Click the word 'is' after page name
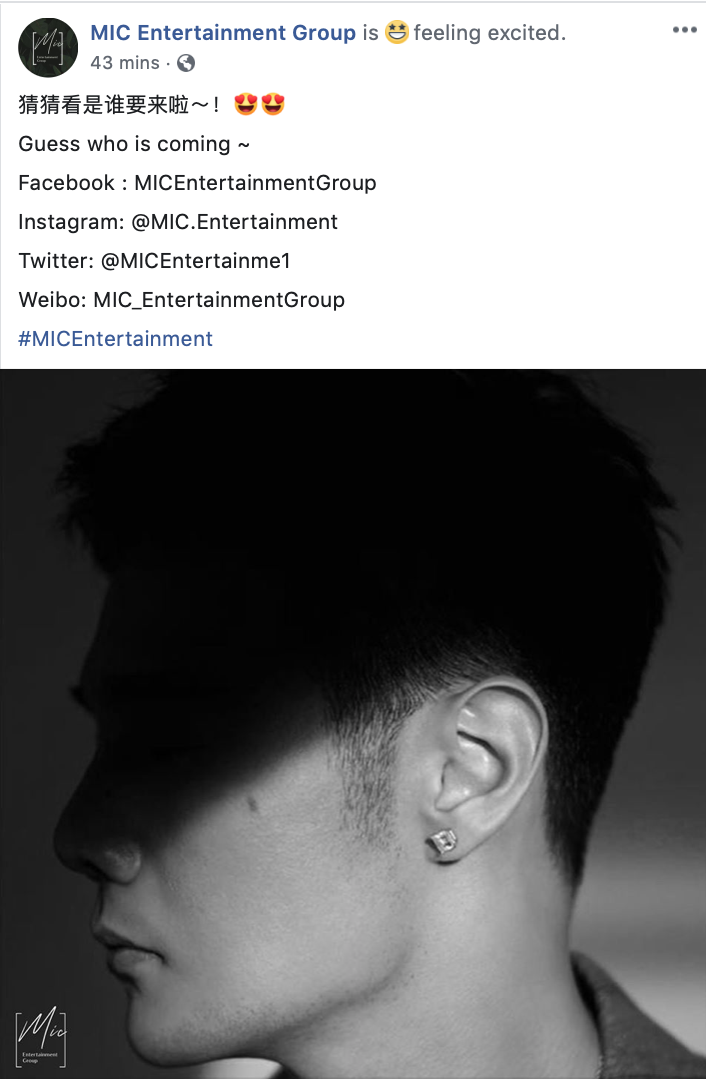 click(x=370, y=32)
